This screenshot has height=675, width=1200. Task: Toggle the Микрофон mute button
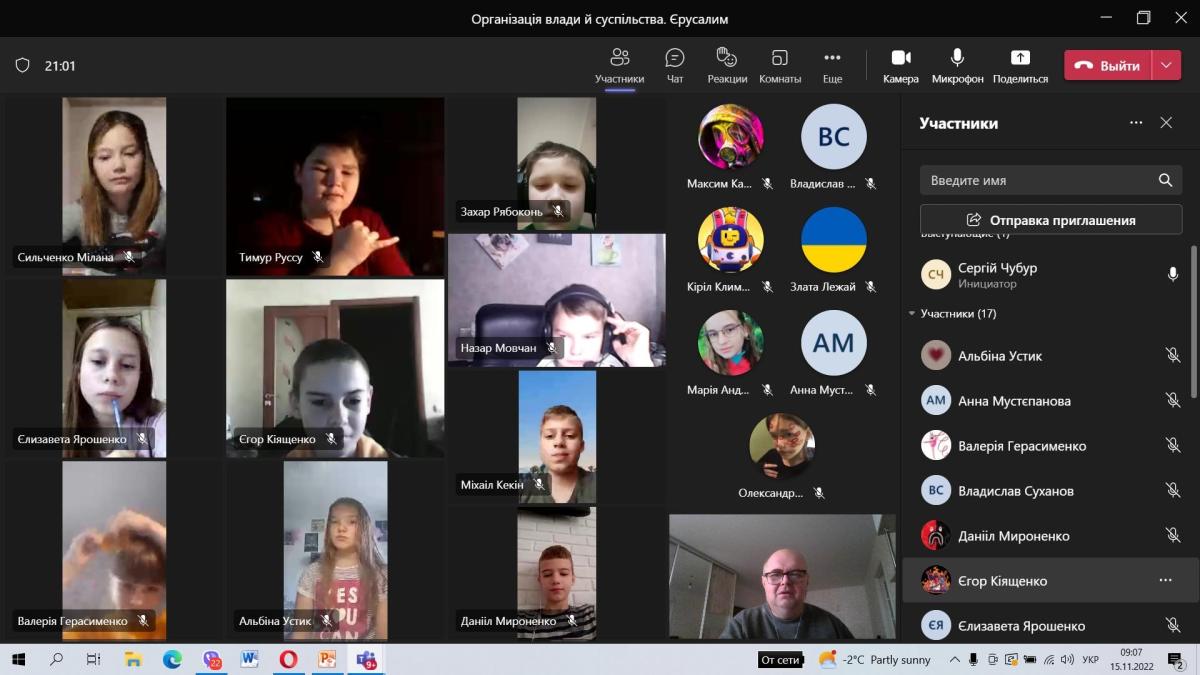tap(957, 66)
